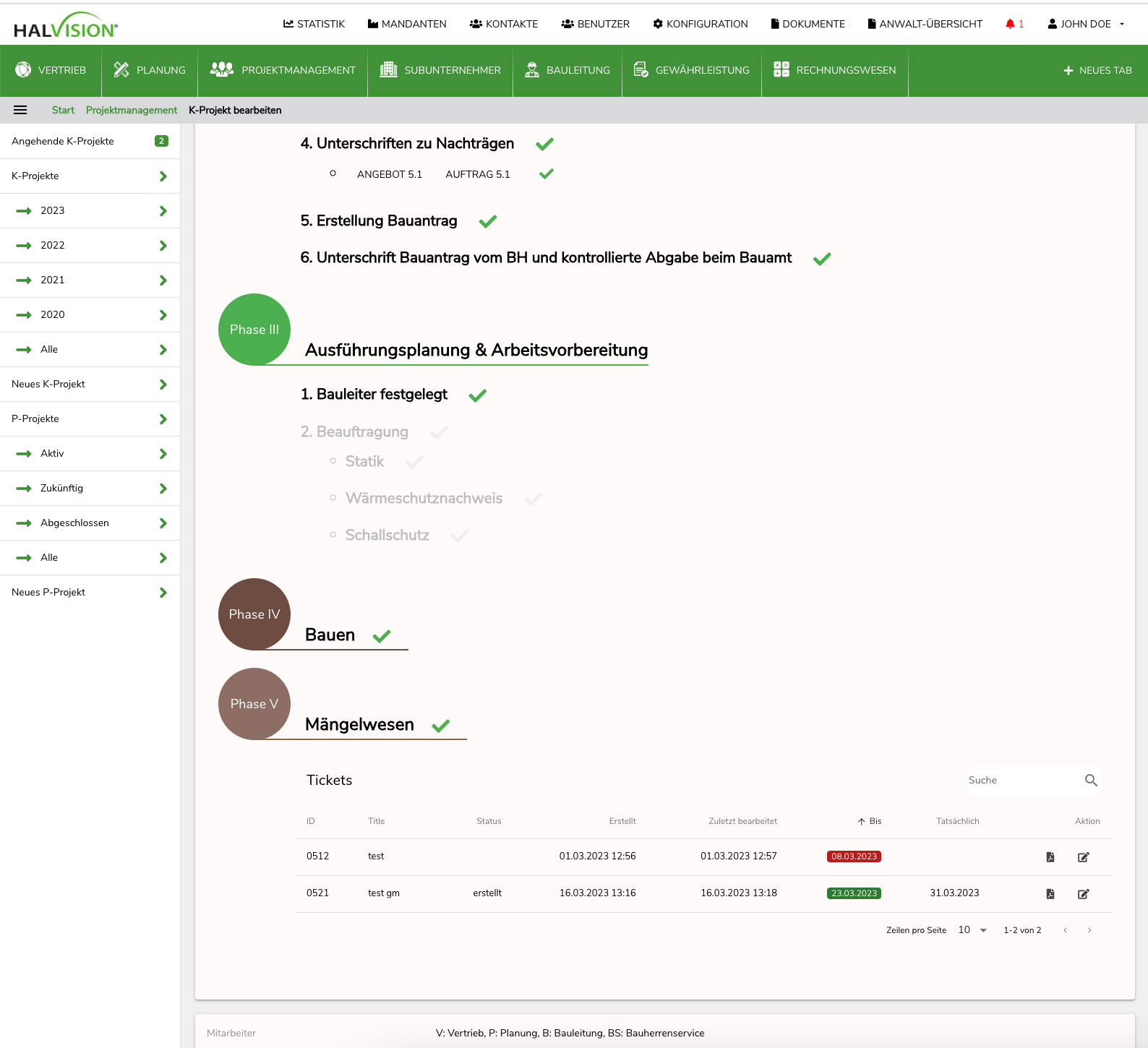Click the green 23.03.2023 due date badge
The image size is (1148, 1048).
pos(854,893)
